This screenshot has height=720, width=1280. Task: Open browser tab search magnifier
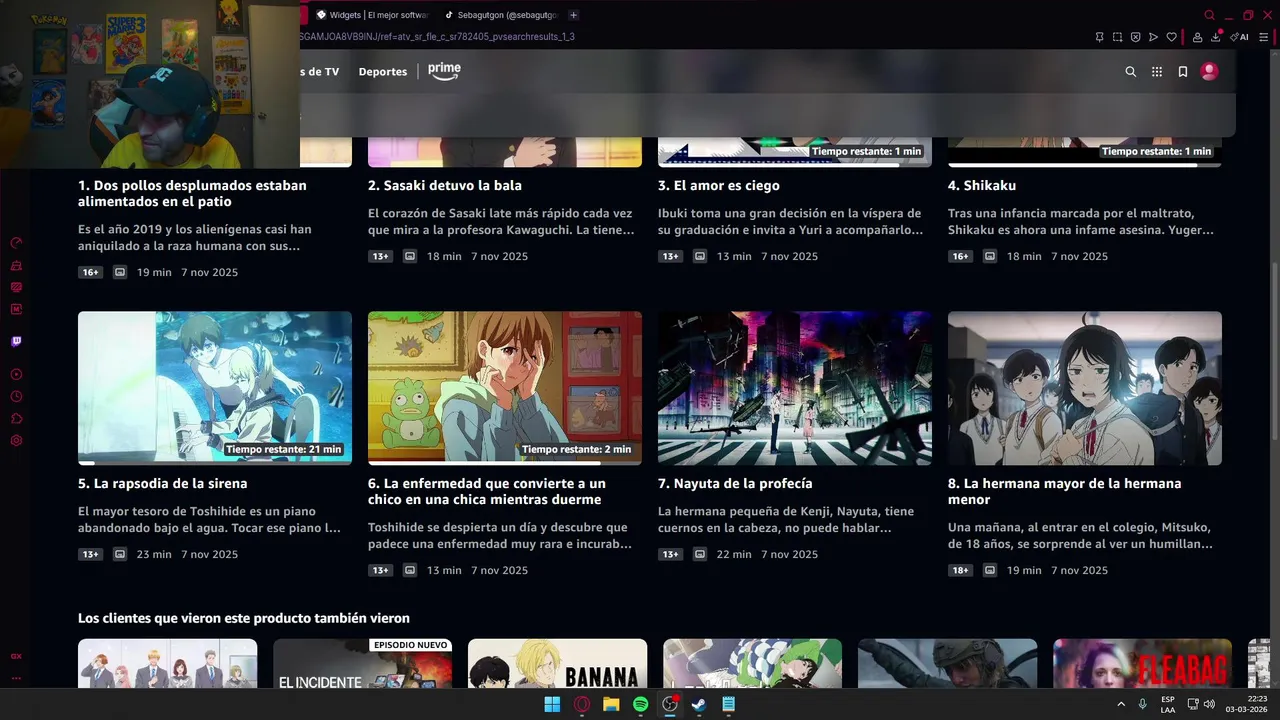[1209, 15]
